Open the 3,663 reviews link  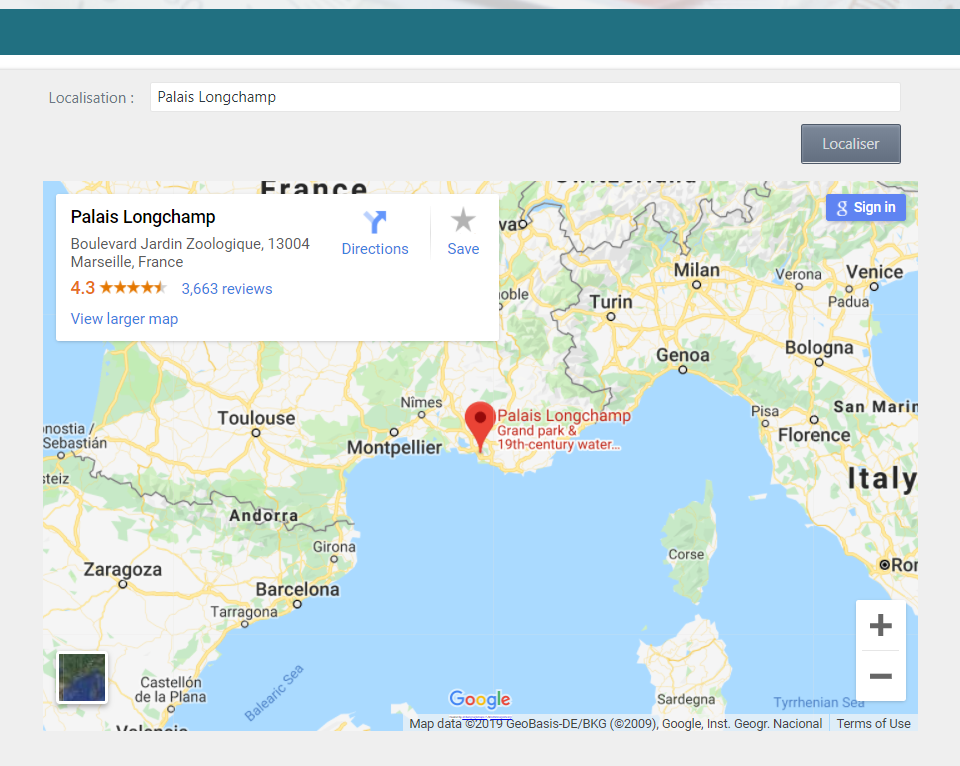[227, 289]
